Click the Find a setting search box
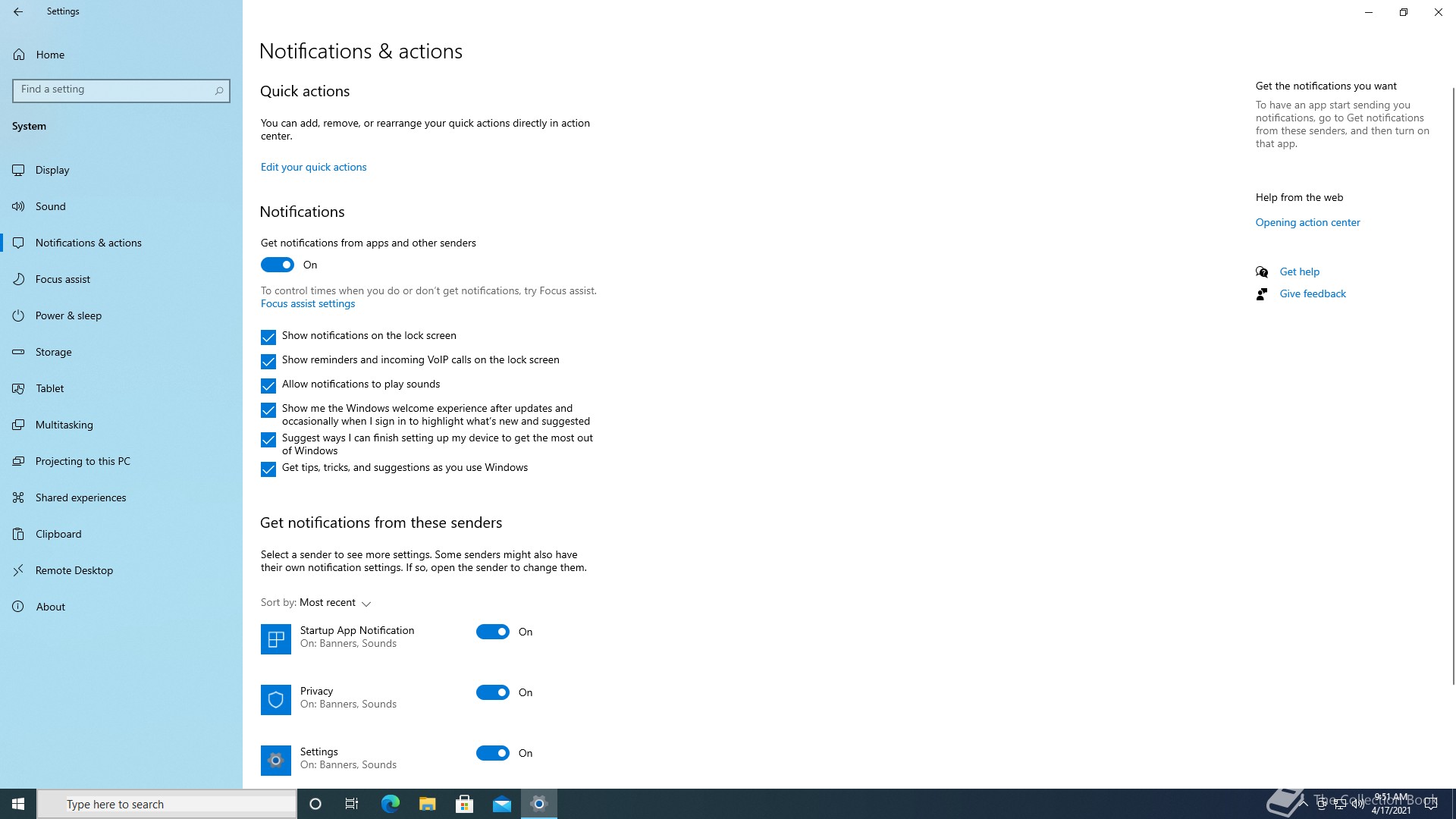This screenshot has height=819, width=1456. tap(121, 90)
